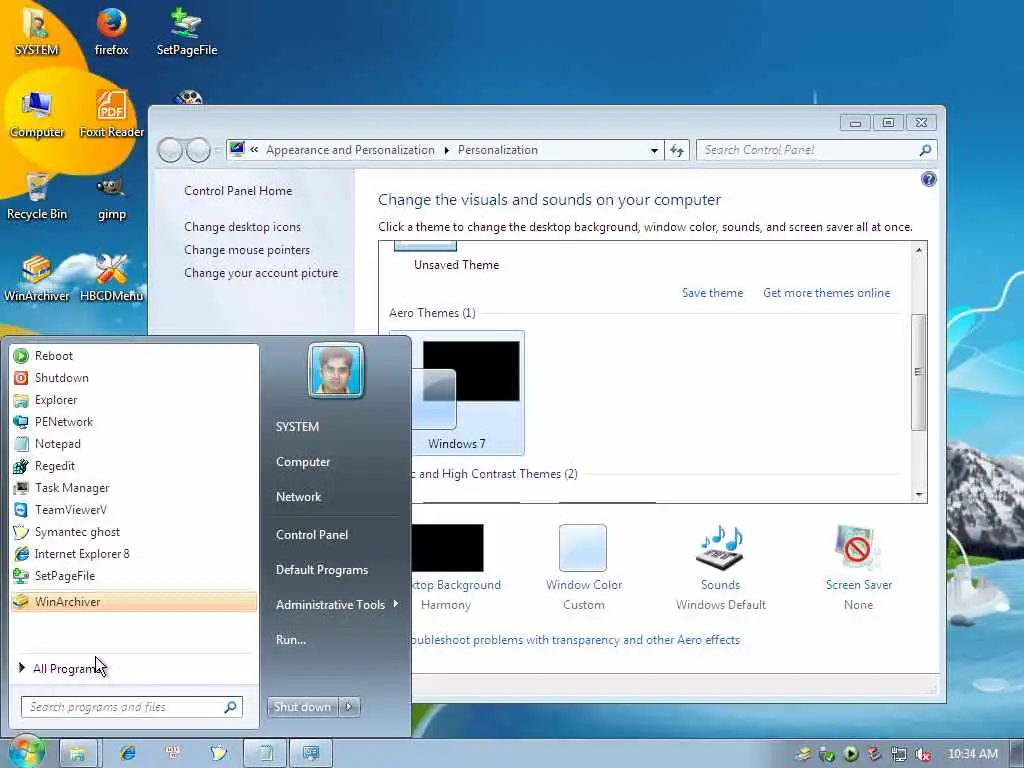This screenshot has width=1024, height=768.
Task: Click the taskbar clock showing 10:34 AM
Action: 973,754
